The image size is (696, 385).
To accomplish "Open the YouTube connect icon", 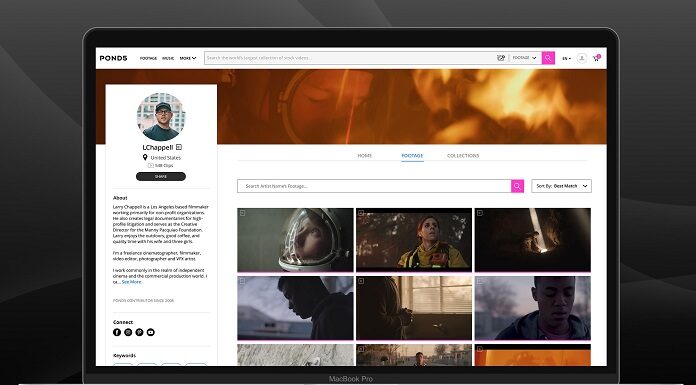I will 151,332.
